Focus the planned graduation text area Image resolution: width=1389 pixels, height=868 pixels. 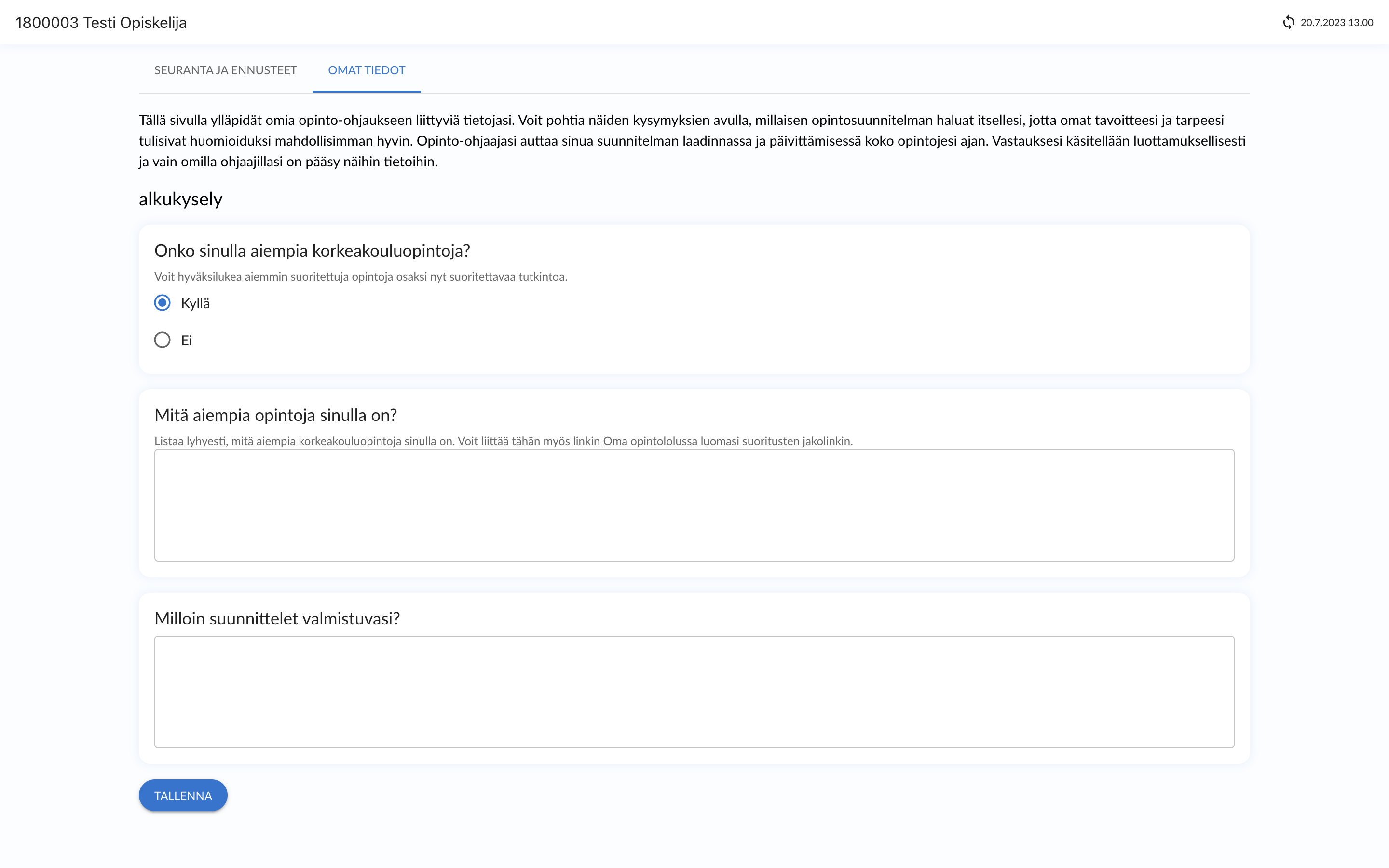tap(694, 692)
